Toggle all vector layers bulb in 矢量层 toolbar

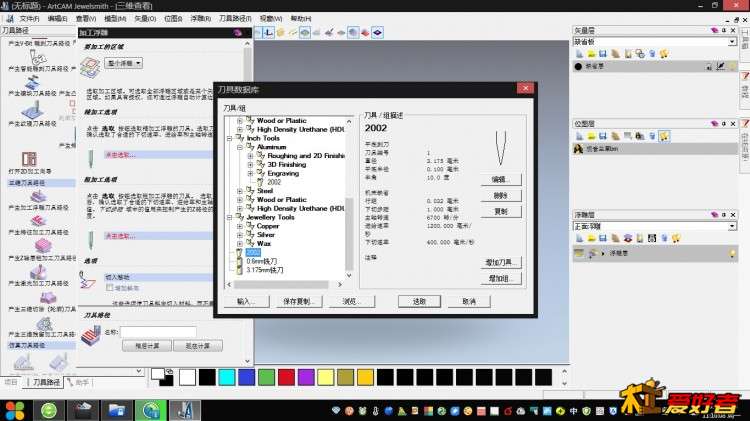664,54
